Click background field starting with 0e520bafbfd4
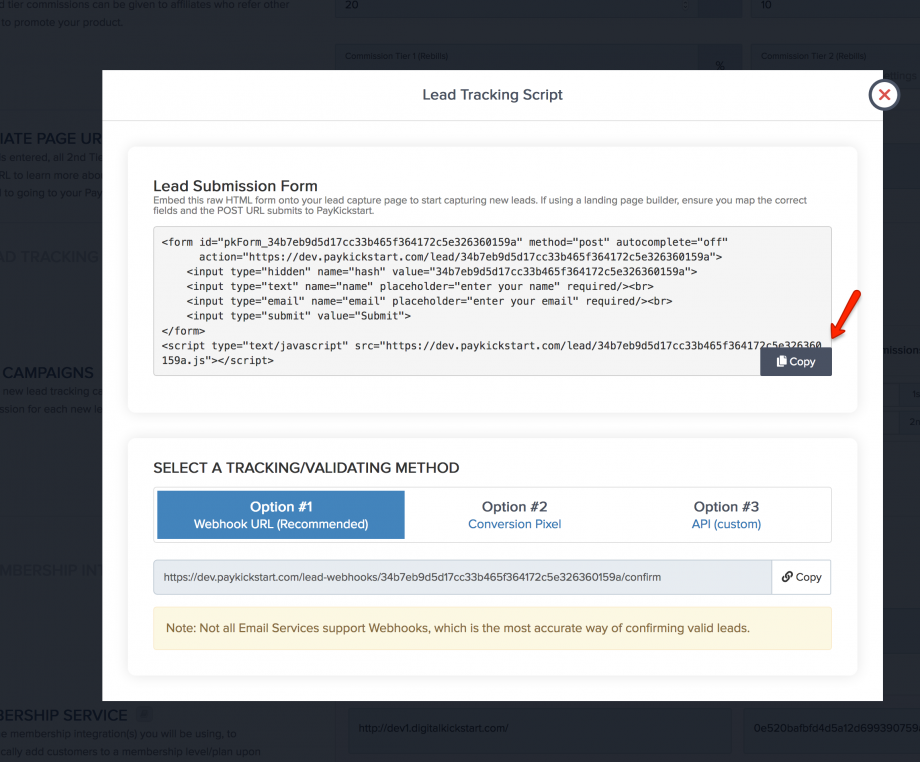The height and width of the screenshot is (762, 920). click(832, 729)
